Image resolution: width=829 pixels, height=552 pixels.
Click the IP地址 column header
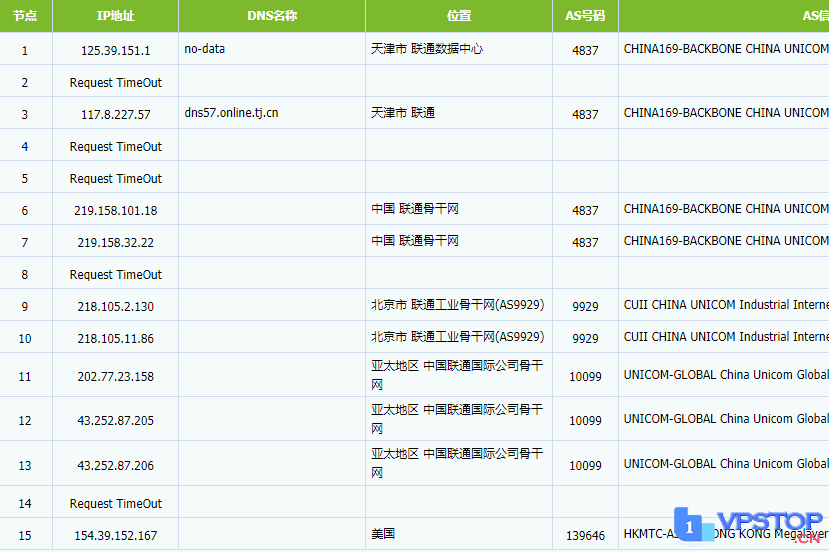point(115,16)
